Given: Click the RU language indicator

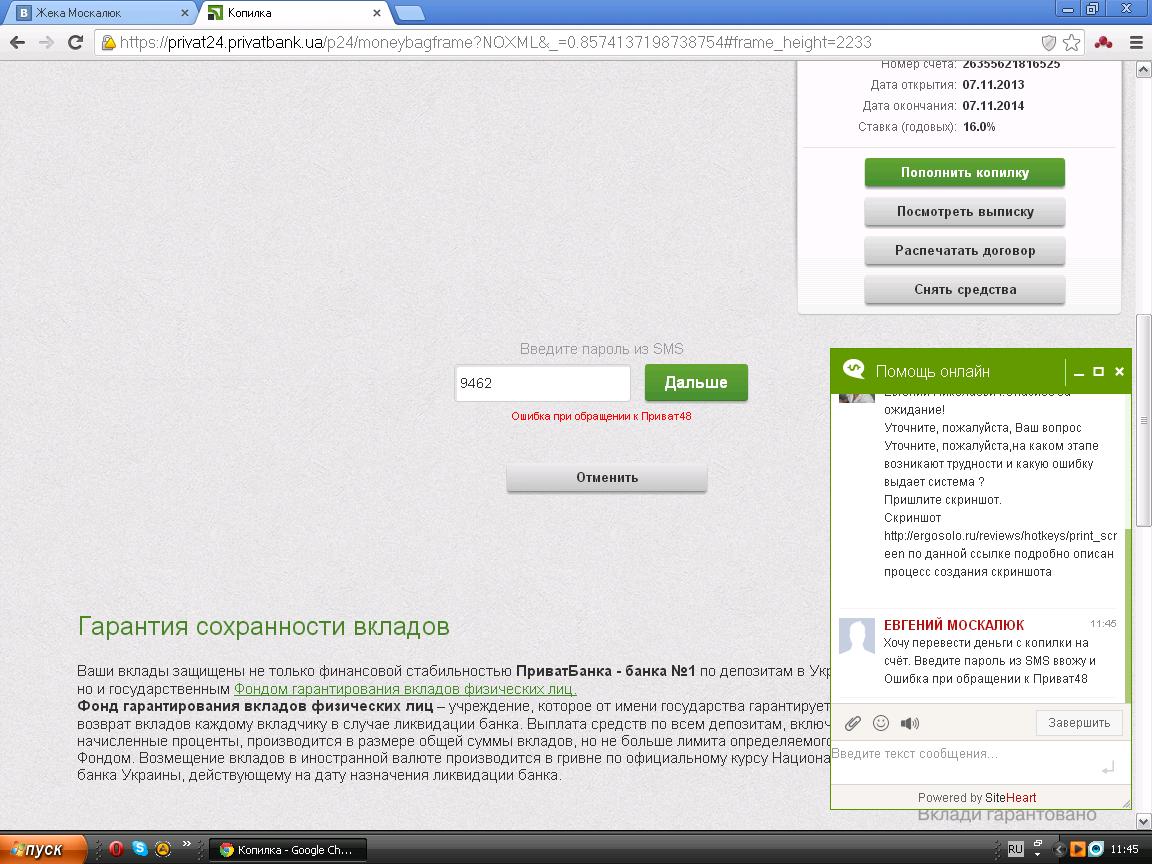Looking at the screenshot, I should 1015,849.
